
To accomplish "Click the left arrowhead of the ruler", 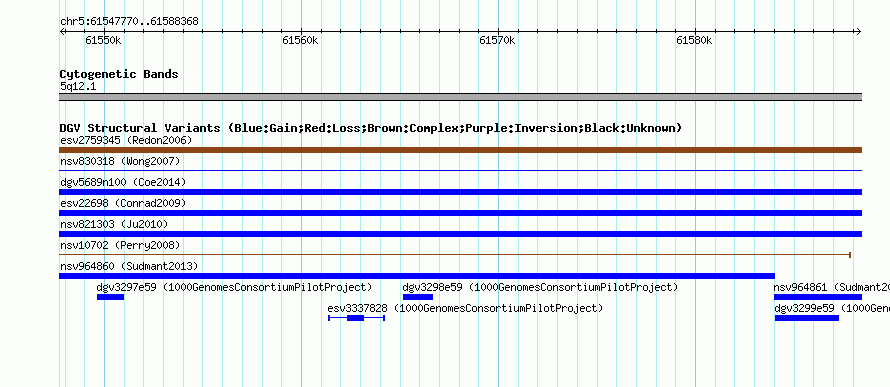I will click(62, 32).
